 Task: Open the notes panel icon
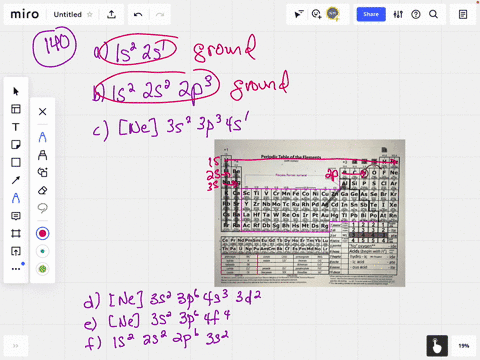click(x=463, y=14)
